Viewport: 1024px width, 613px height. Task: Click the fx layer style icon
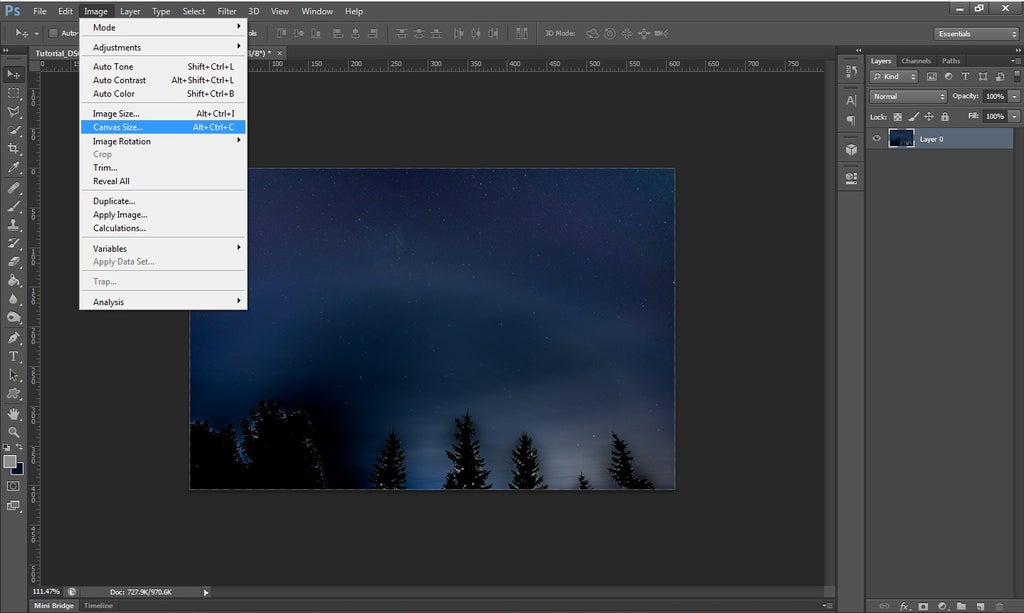904,606
